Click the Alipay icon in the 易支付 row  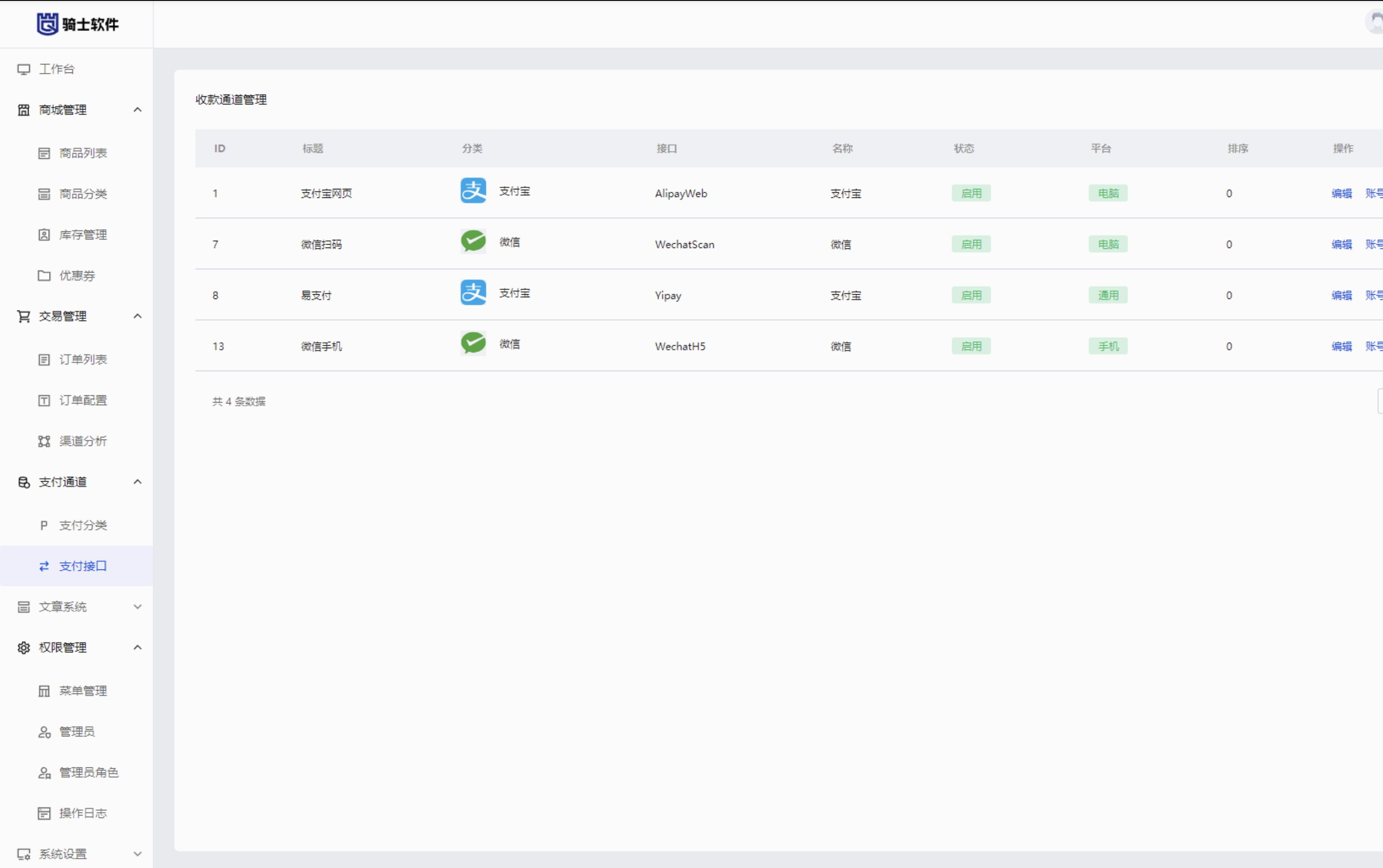point(473,293)
